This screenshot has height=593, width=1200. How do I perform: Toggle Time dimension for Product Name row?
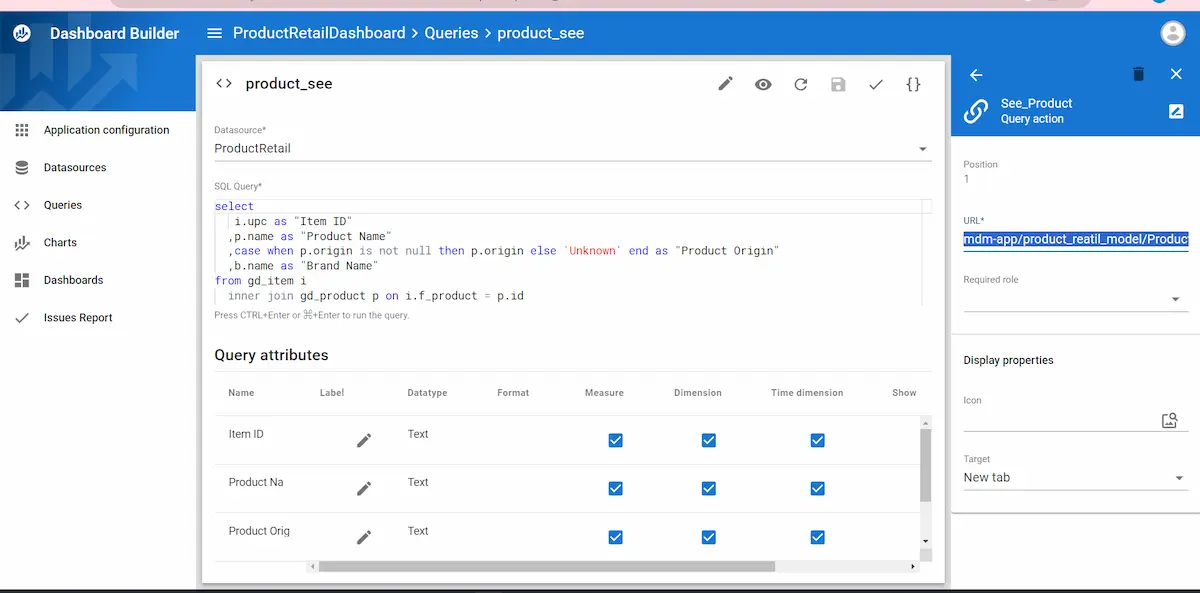pyautogui.click(x=817, y=488)
